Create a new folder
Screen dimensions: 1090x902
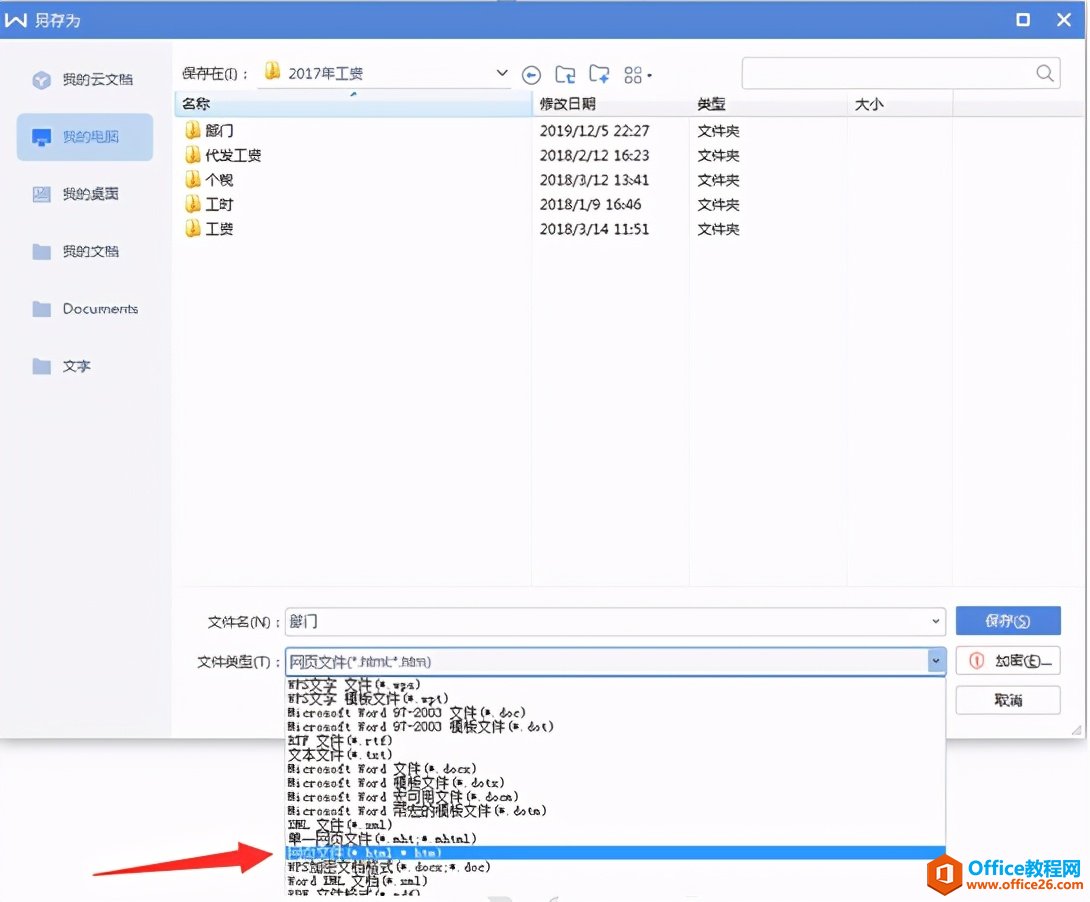599,74
